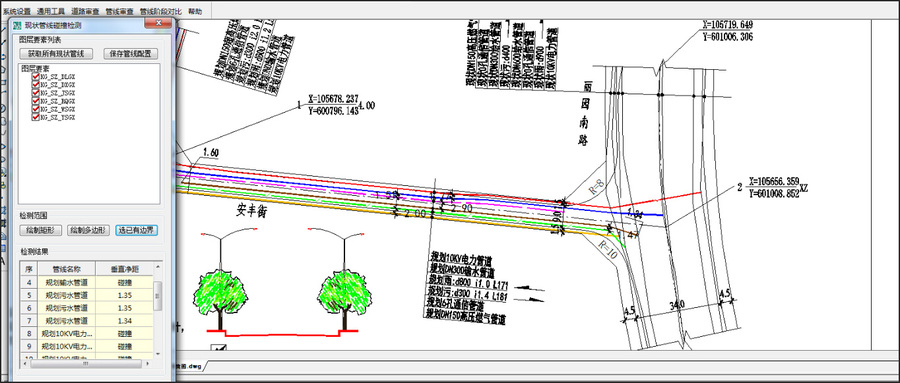Click results table horizontal scrollbar left arrow
The width and height of the screenshot is (900, 383).
click(x=25, y=363)
